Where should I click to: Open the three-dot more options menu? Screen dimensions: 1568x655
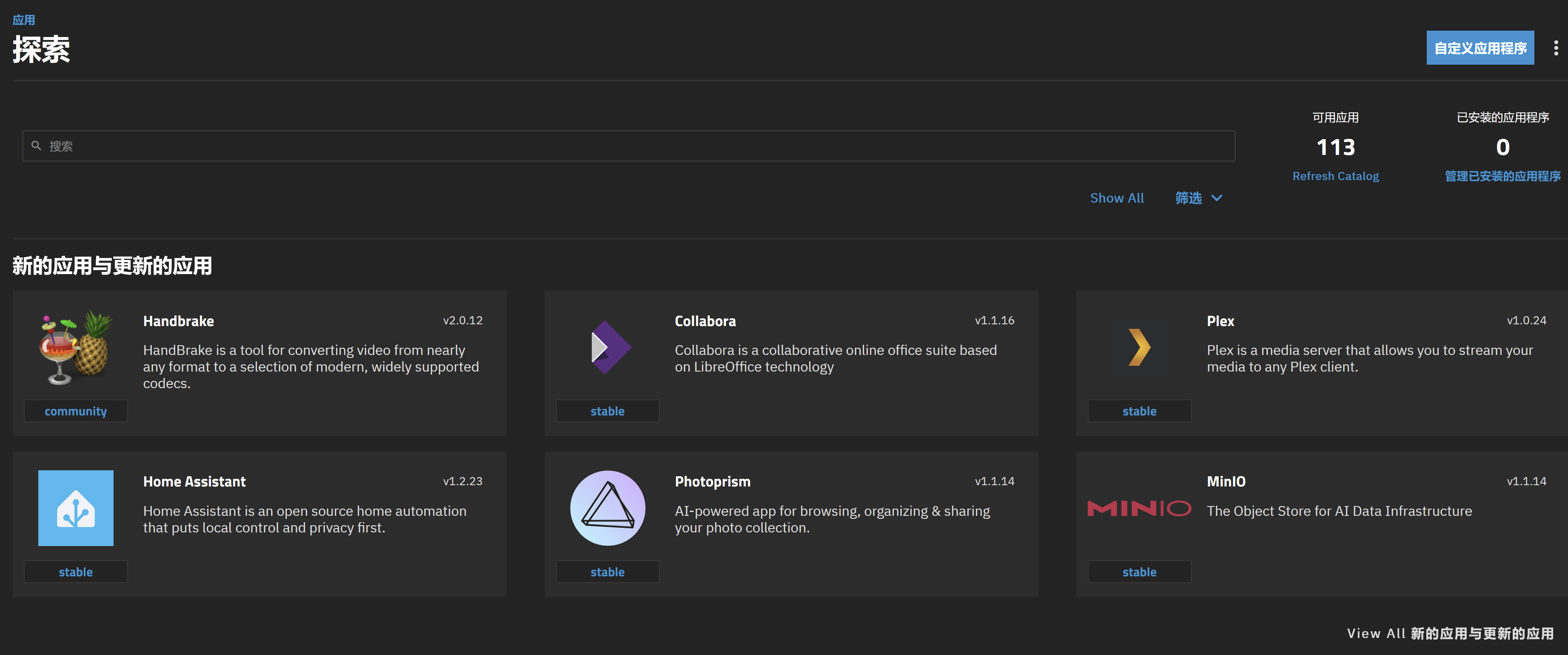tap(1556, 48)
